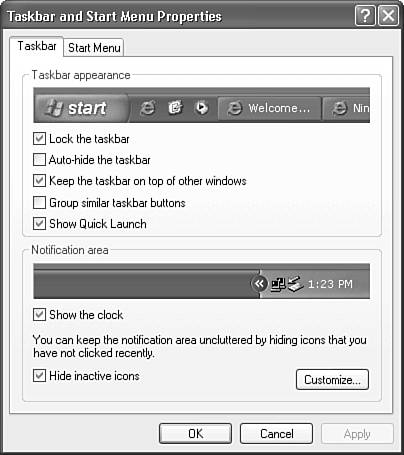The height and width of the screenshot is (455, 404).
Task: Confirm settings with the OK button
Action: [x=195, y=434]
